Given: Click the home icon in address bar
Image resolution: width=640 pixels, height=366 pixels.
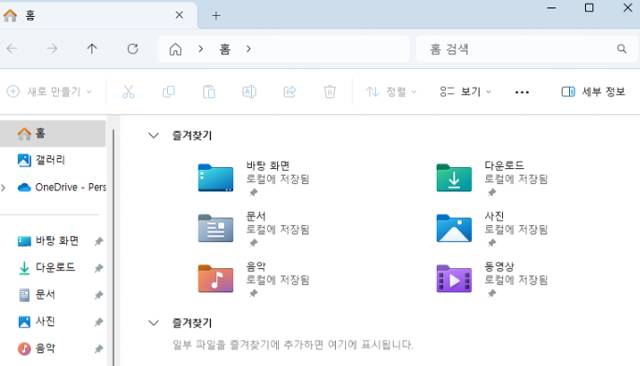Looking at the screenshot, I should 176,49.
